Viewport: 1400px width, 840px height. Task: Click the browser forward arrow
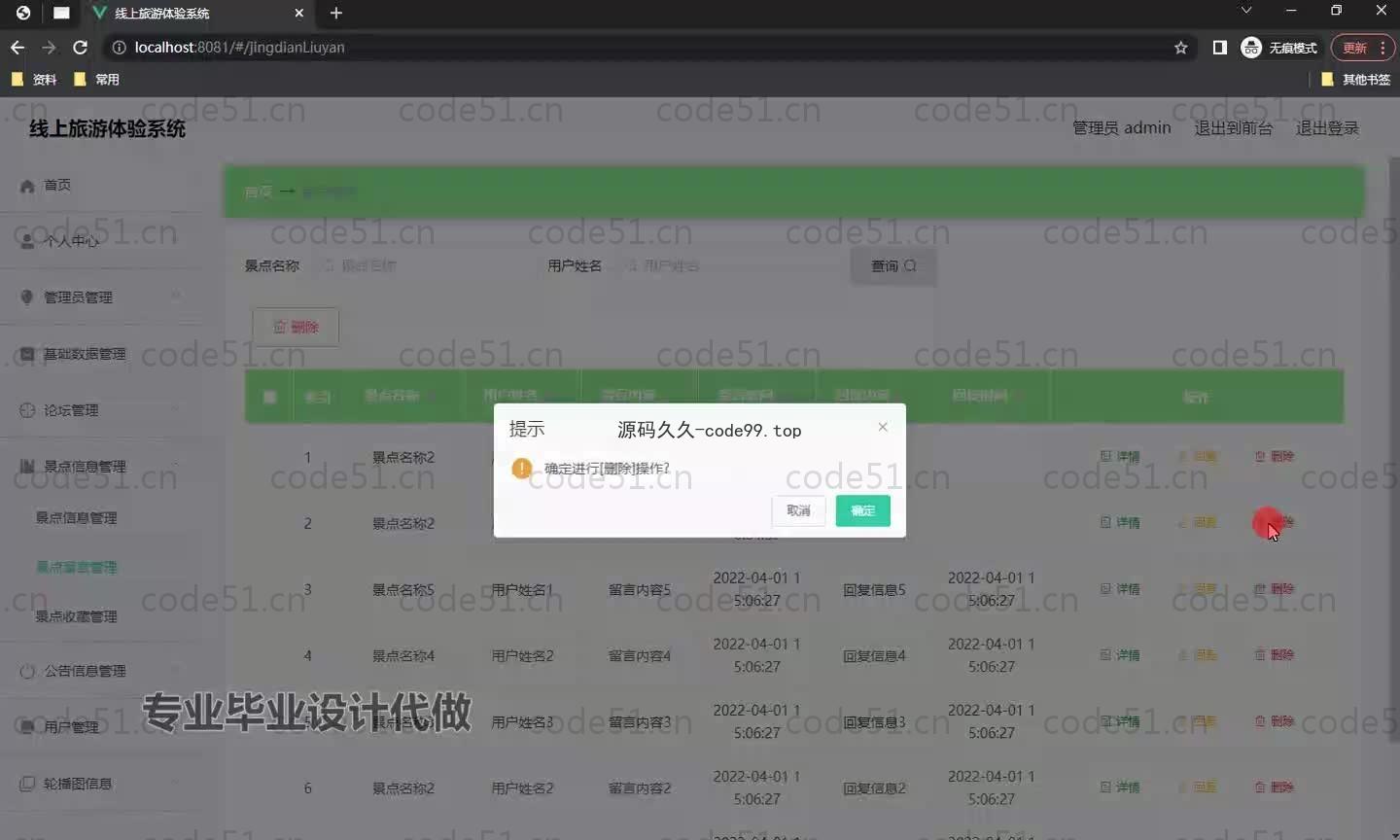(x=49, y=47)
